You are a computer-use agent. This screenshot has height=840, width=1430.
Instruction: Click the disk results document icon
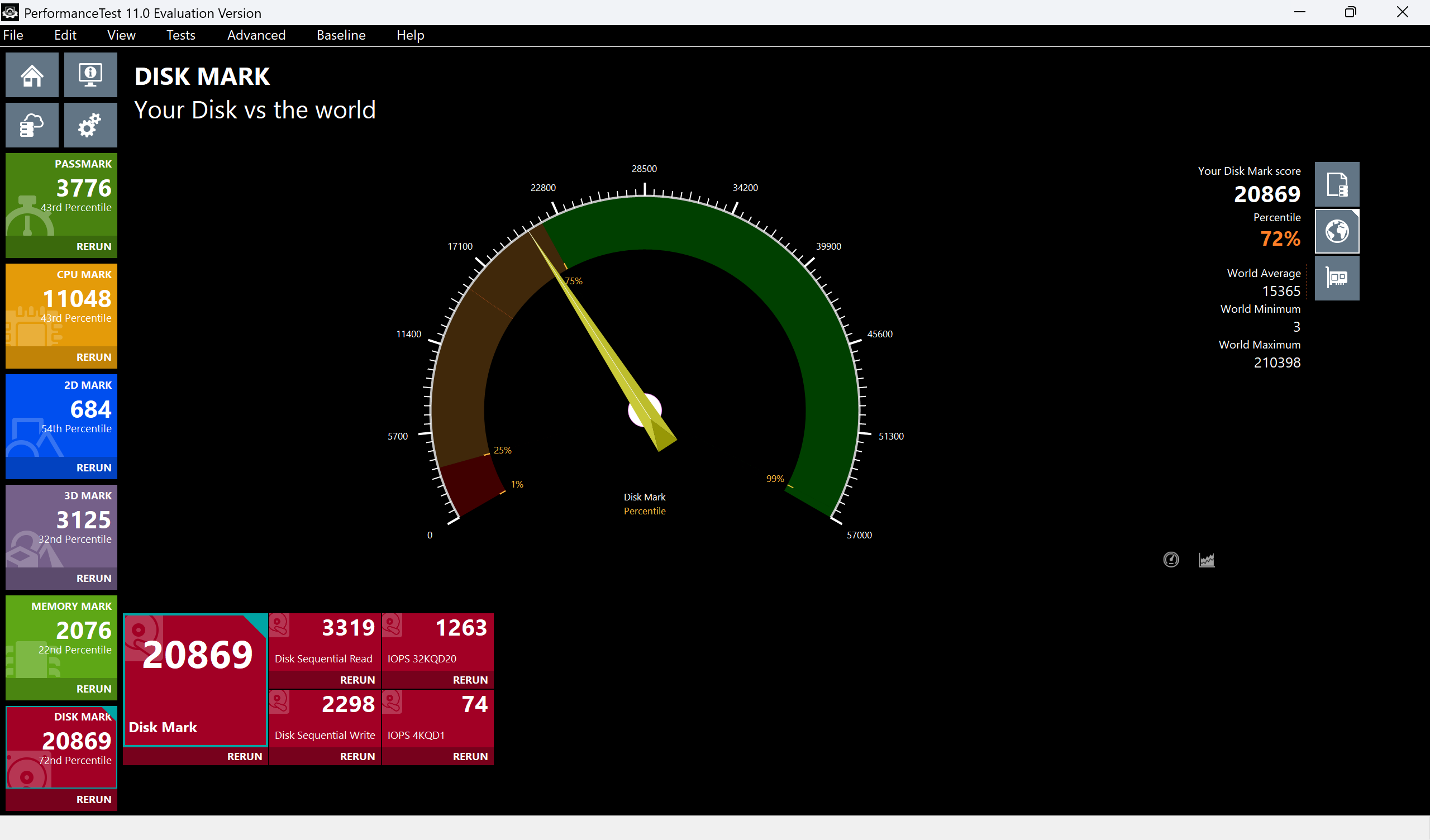point(1336,184)
